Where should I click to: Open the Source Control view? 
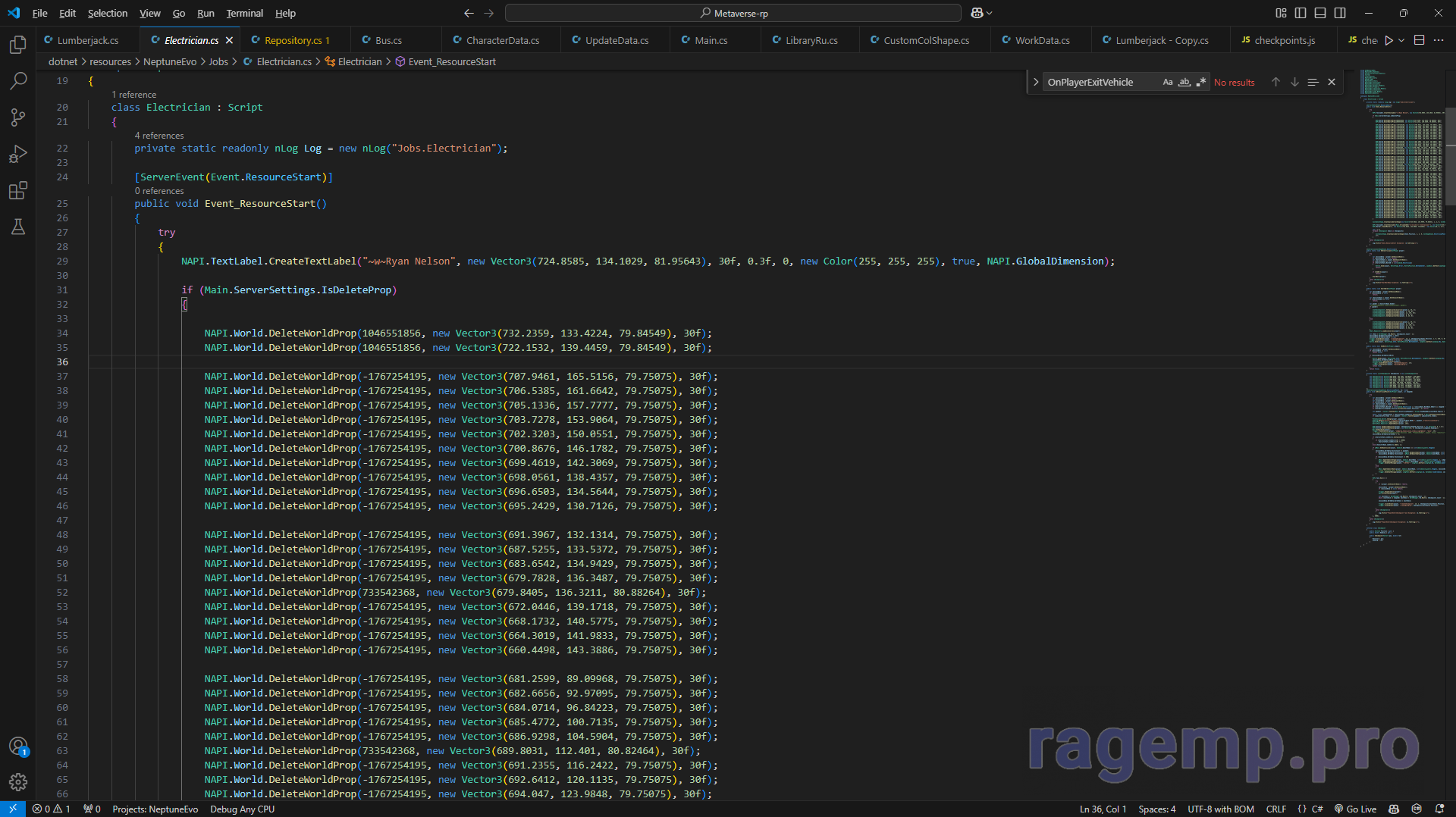18,117
